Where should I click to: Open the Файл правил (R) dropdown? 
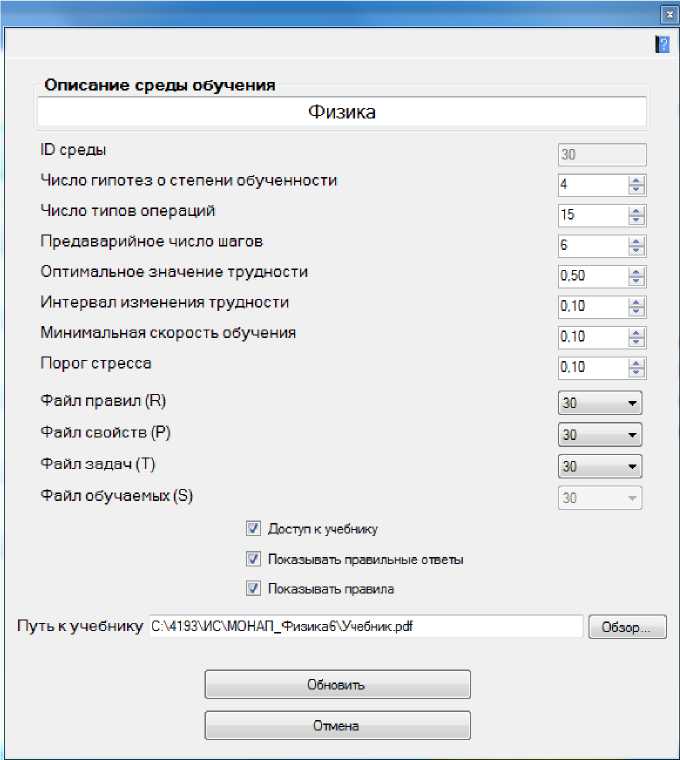click(600, 404)
